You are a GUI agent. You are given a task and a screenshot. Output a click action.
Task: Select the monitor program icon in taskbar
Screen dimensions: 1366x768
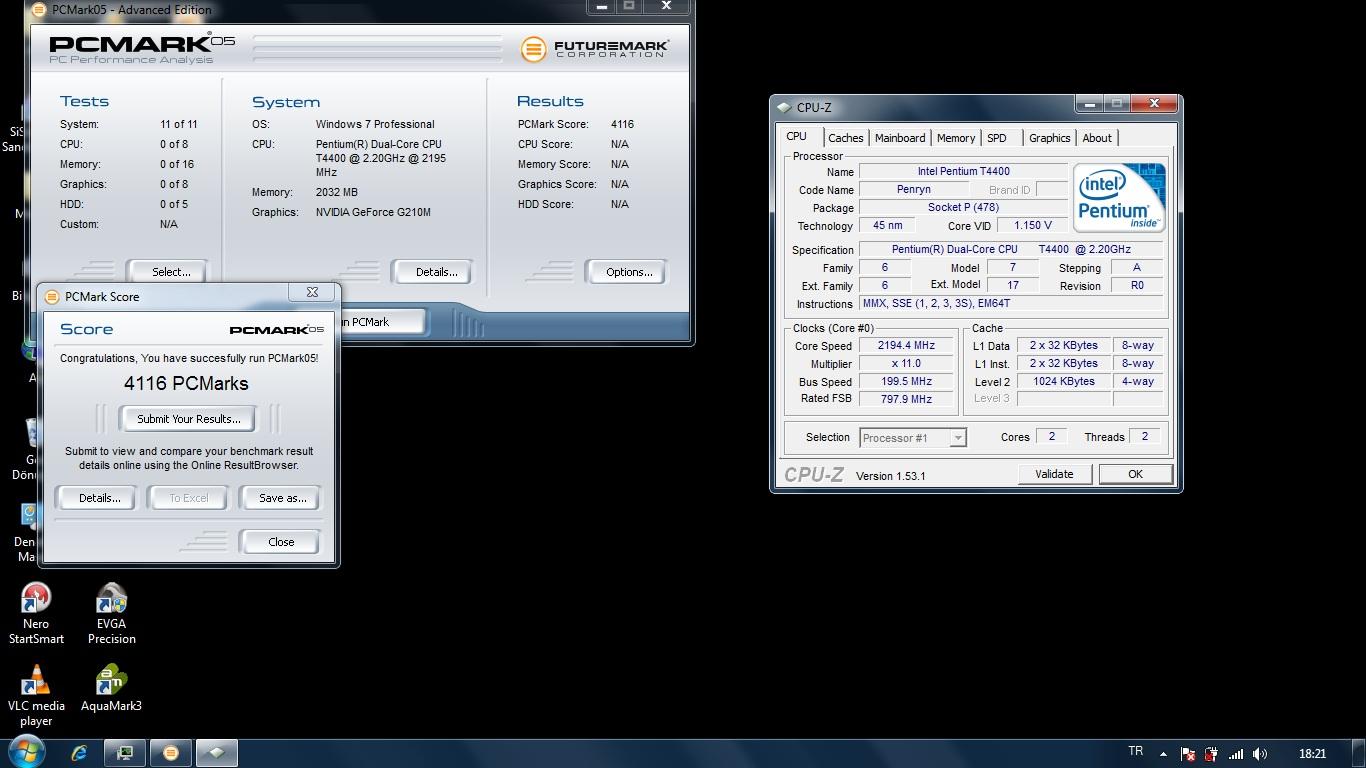coord(125,753)
